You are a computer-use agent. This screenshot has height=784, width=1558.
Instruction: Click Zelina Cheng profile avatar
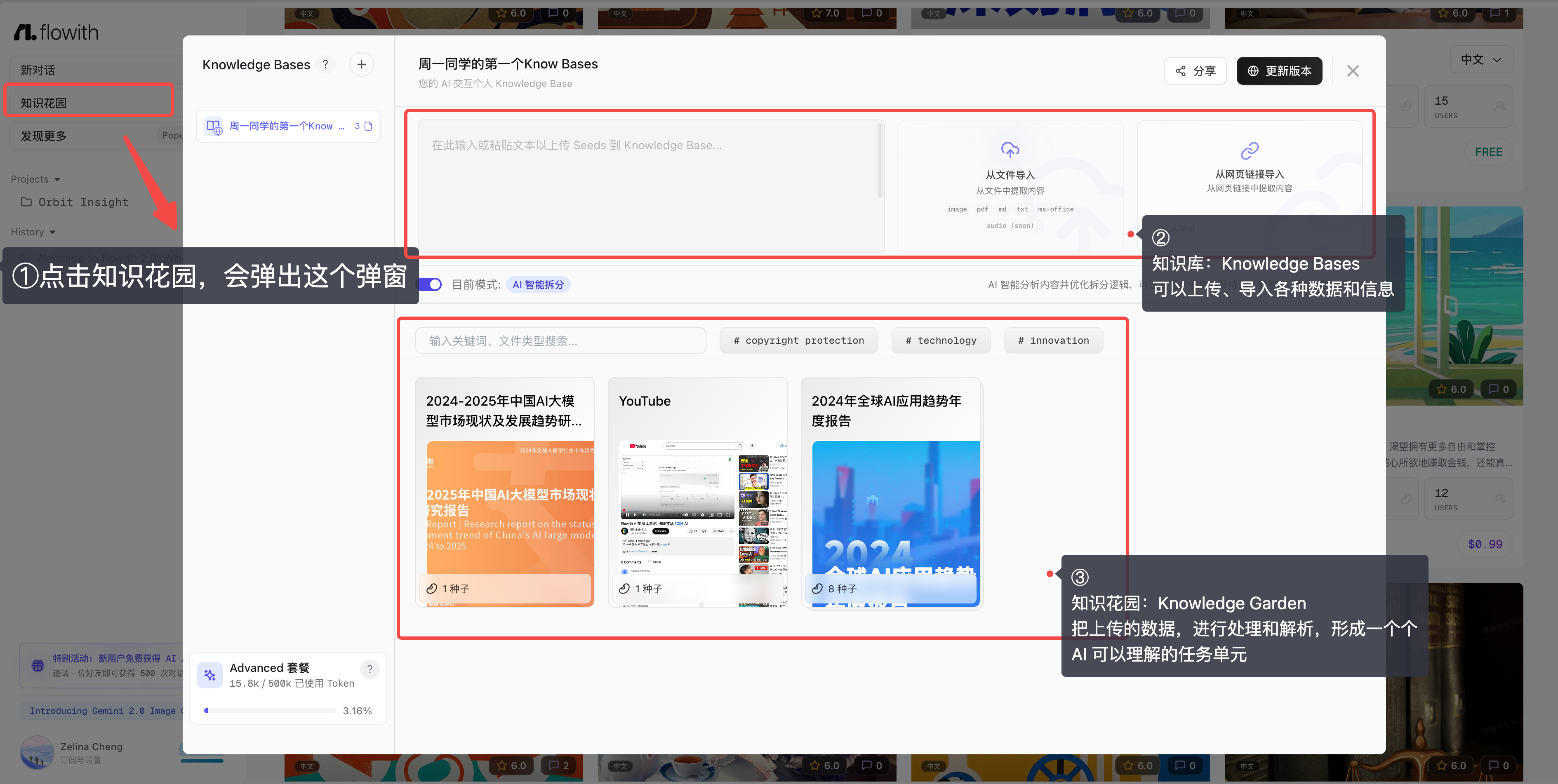(37, 752)
